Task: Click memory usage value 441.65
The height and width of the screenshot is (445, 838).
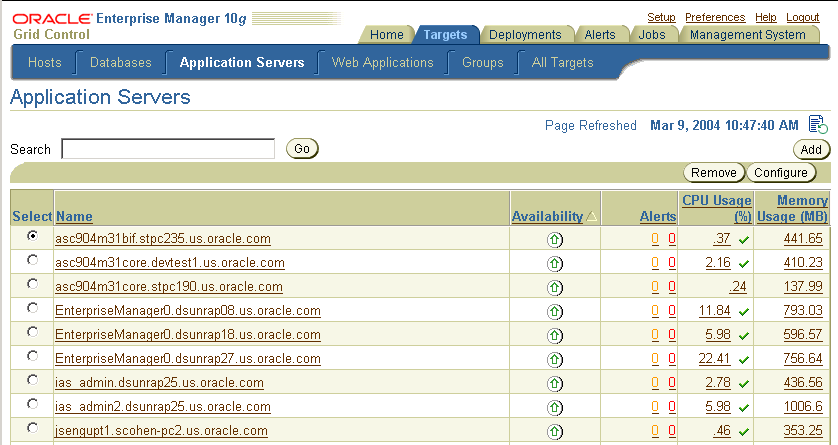Action: tap(803, 239)
